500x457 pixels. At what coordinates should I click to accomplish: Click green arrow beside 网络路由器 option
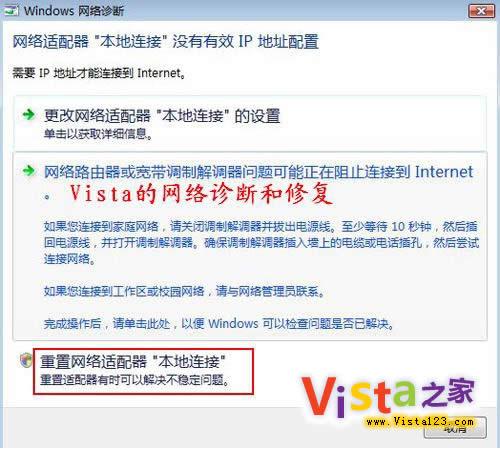pos(29,171)
